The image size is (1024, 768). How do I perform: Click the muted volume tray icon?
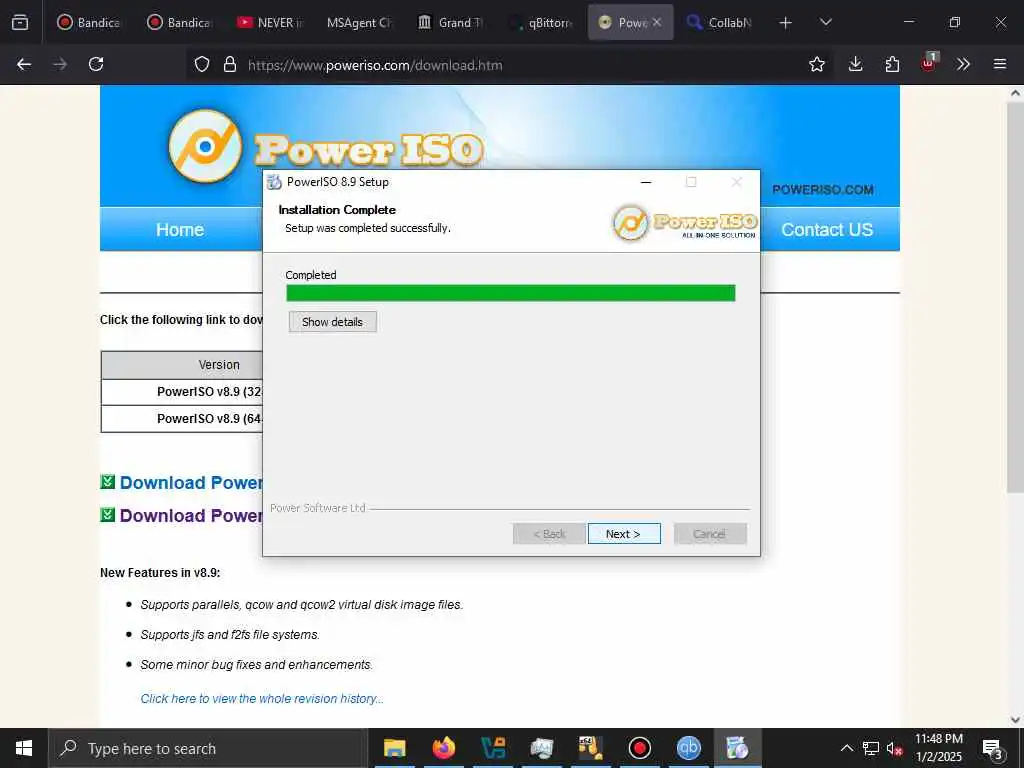(x=894, y=748)
